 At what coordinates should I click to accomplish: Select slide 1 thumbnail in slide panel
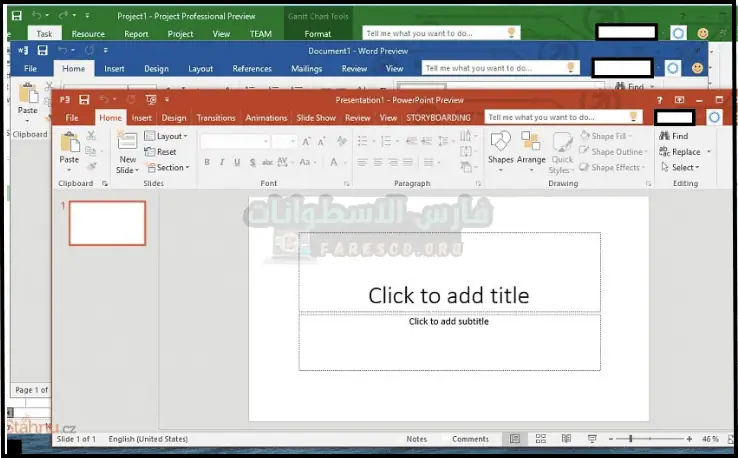pos(107,223)
